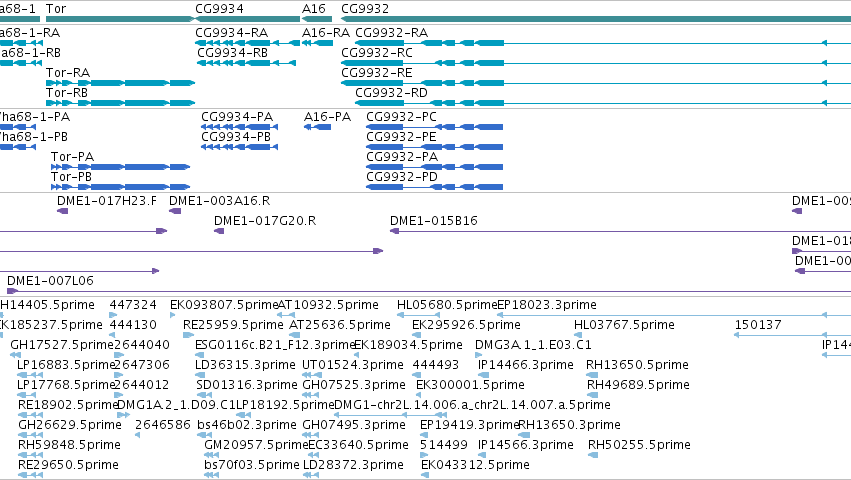Select BAC clone DME1-015B16
The height and width of the screenshot is (480, 851).
click(434, 221)
